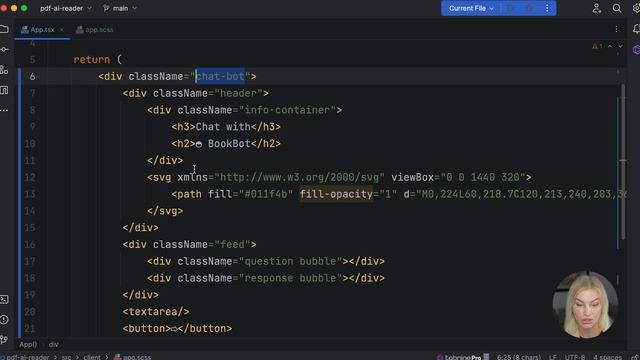Click the warning indicator in editor
This screenshot has height=360, width=640.
[x=597, y=47]
